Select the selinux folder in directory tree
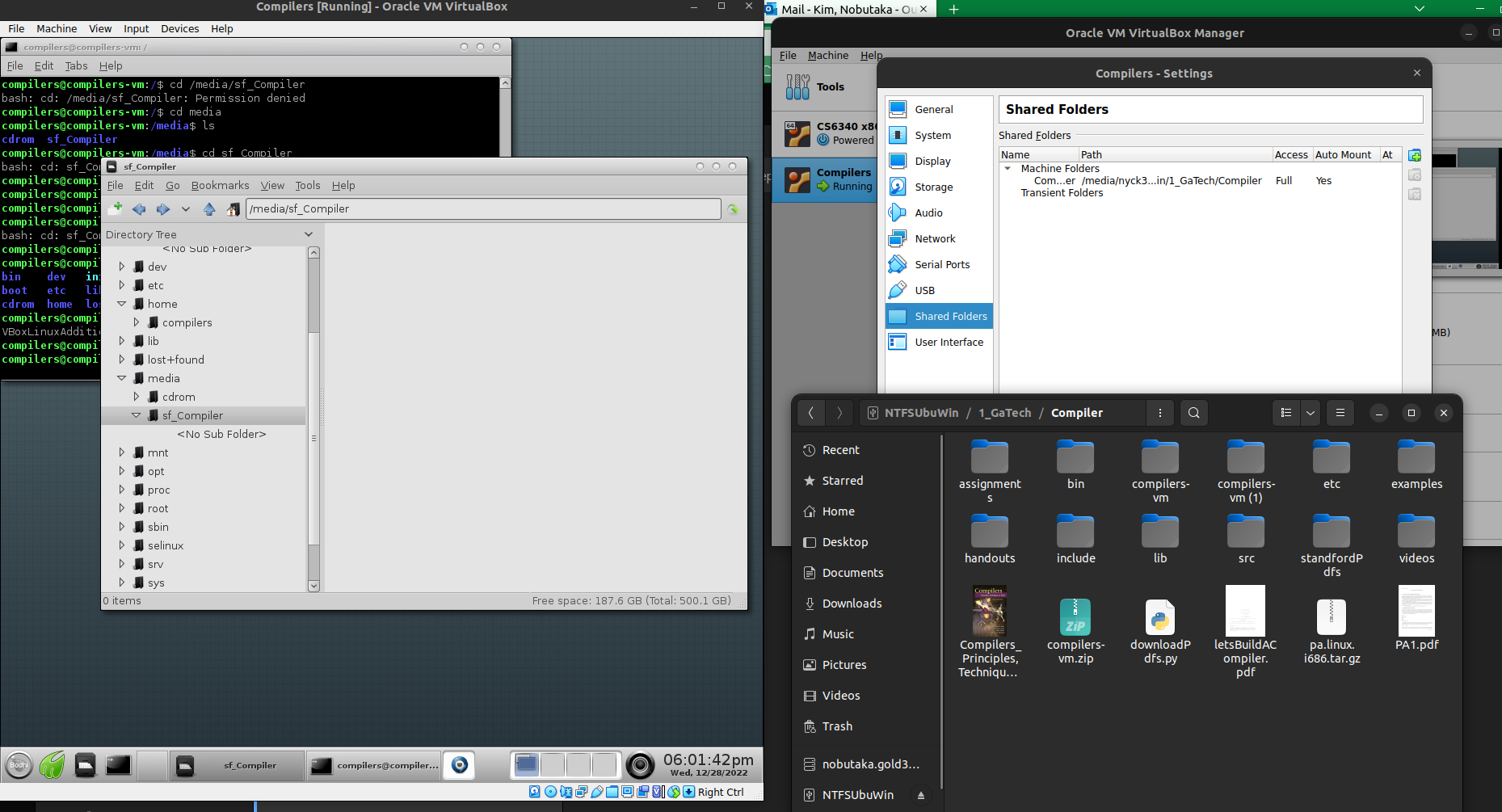 click(165, 545)
